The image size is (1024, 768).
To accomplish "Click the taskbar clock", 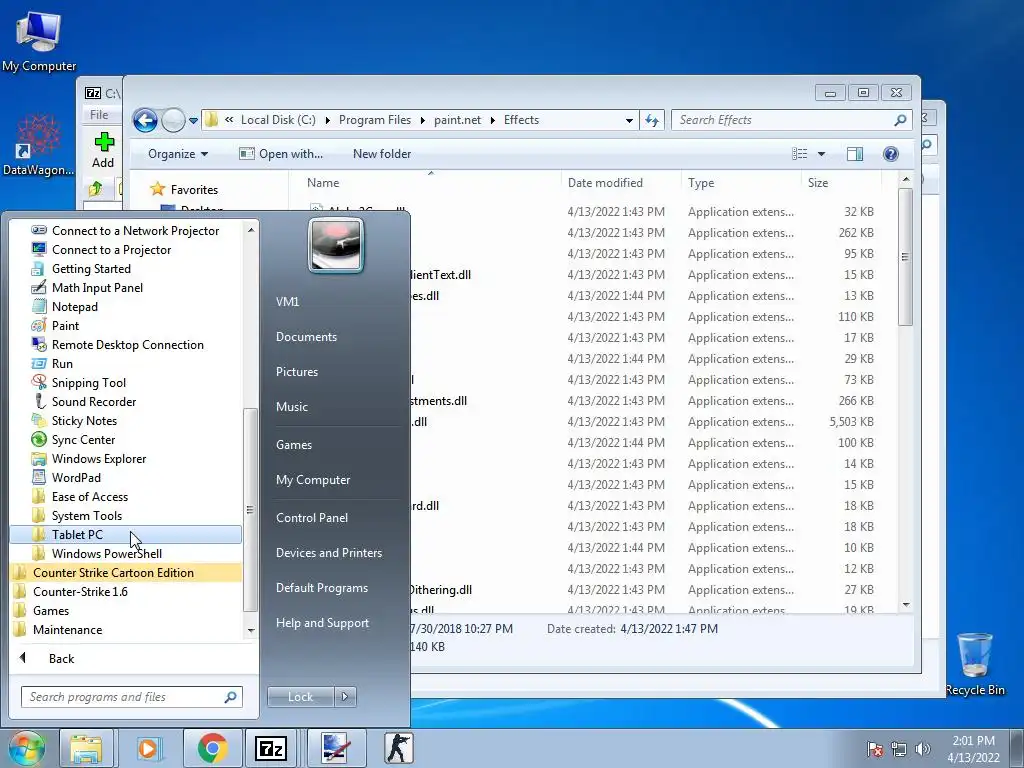I will [x=973, y=749].
